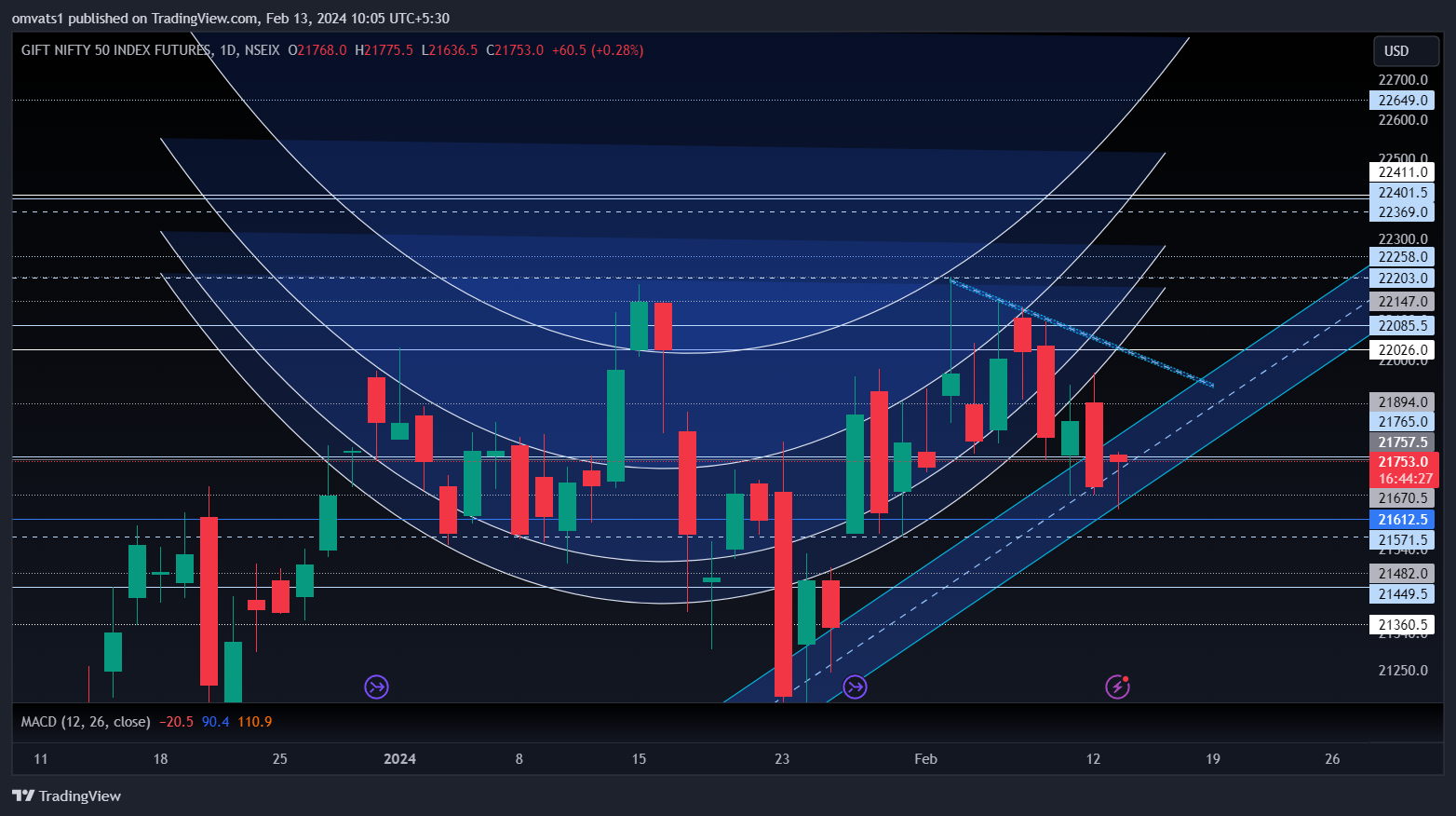Click the MACD value 110.9

[x=255, y=722]
